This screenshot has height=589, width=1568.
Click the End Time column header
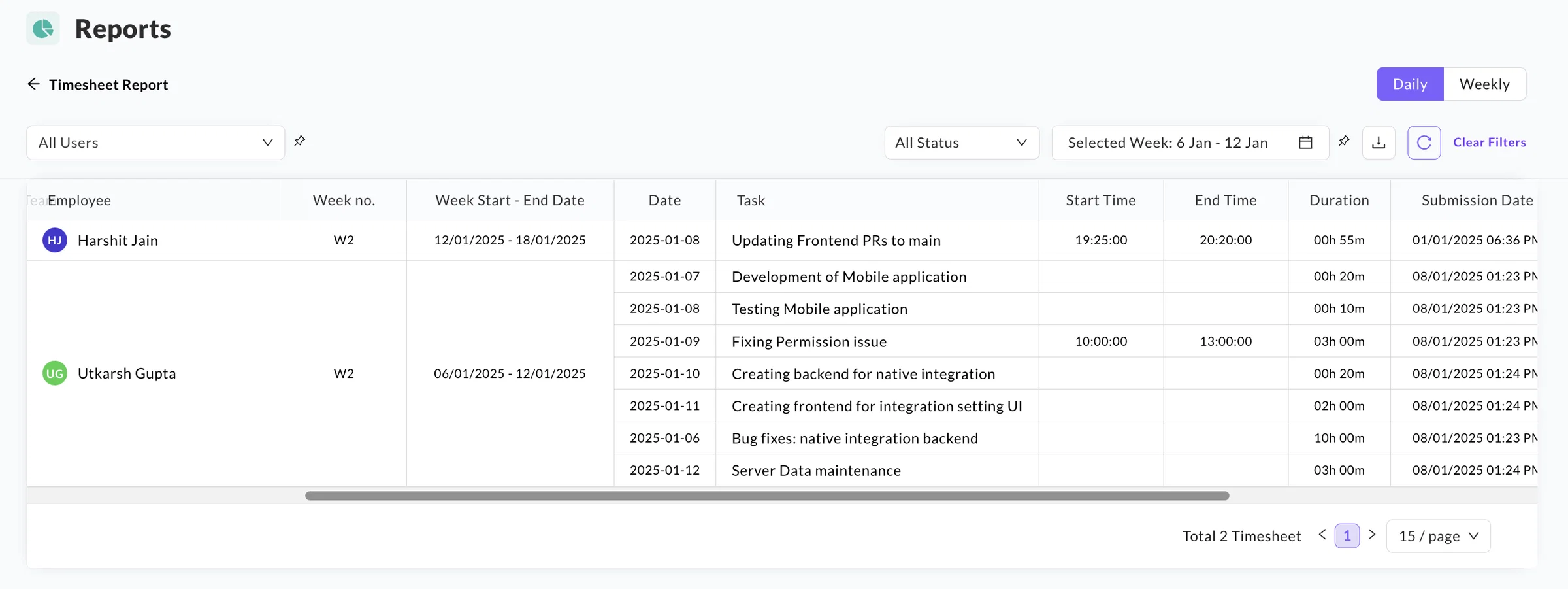[1226, 200]
